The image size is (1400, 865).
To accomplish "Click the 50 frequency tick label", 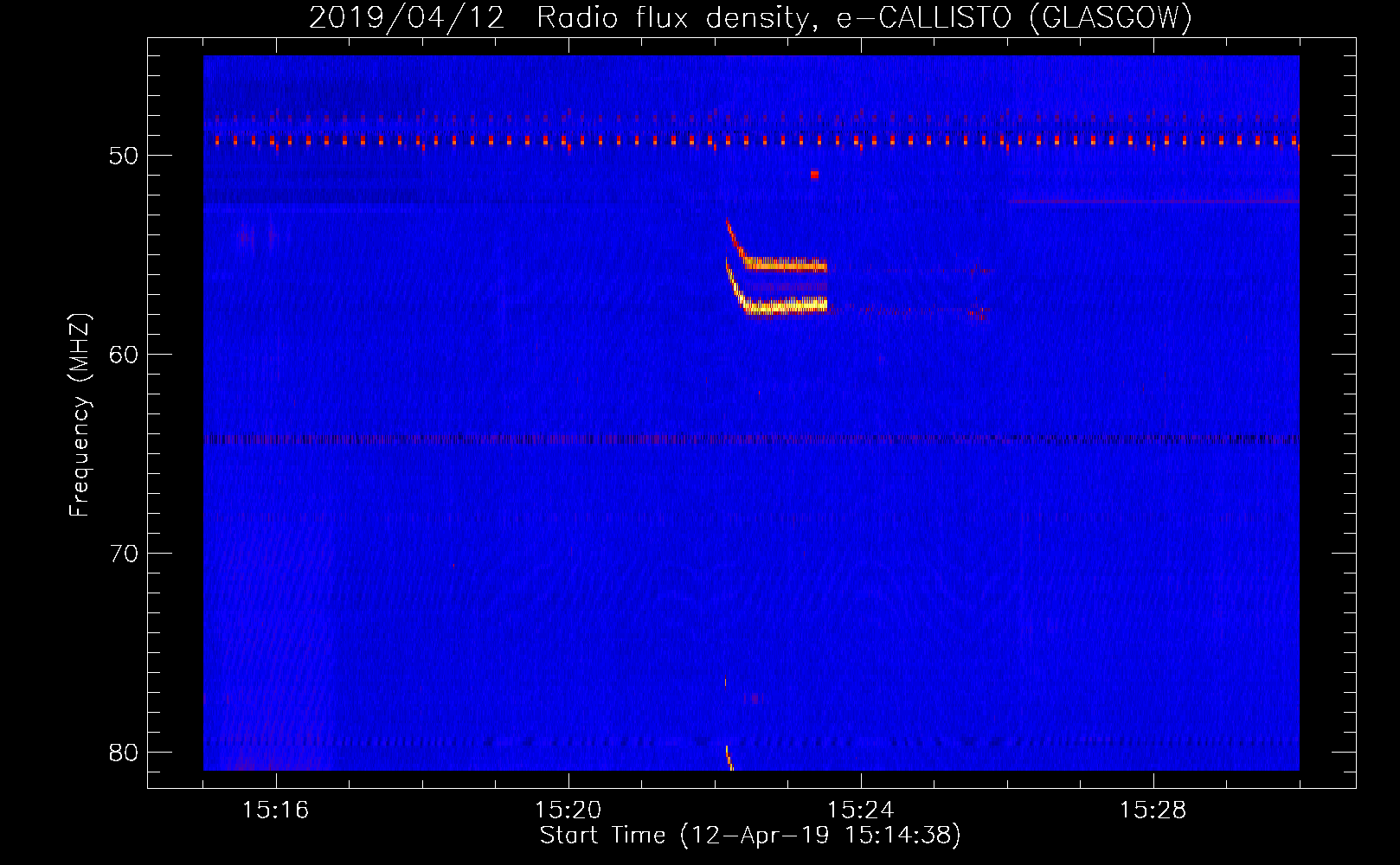I will tap(124, 156).
